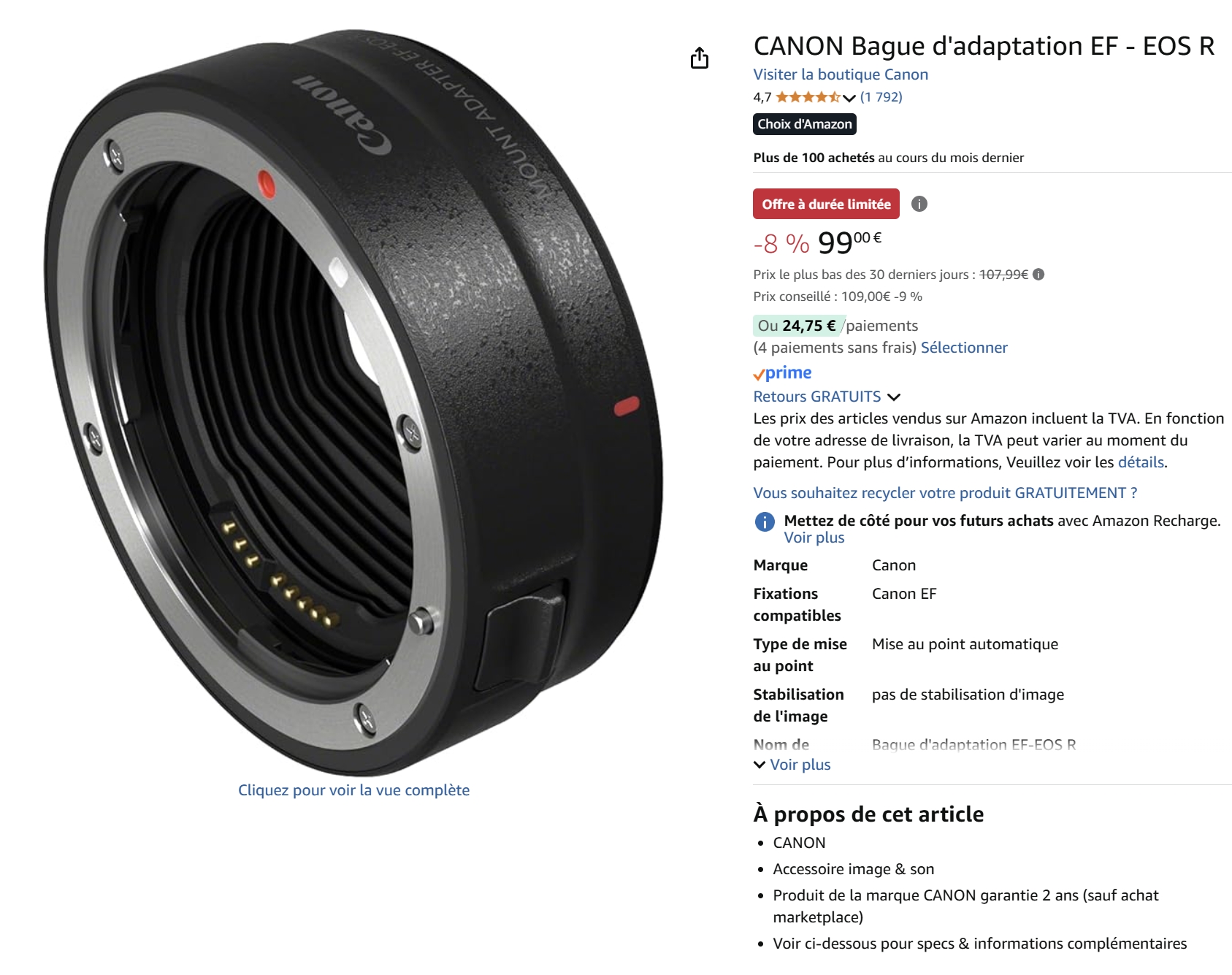Click the Choix d'Amazon badge

(x=805, y=124)
